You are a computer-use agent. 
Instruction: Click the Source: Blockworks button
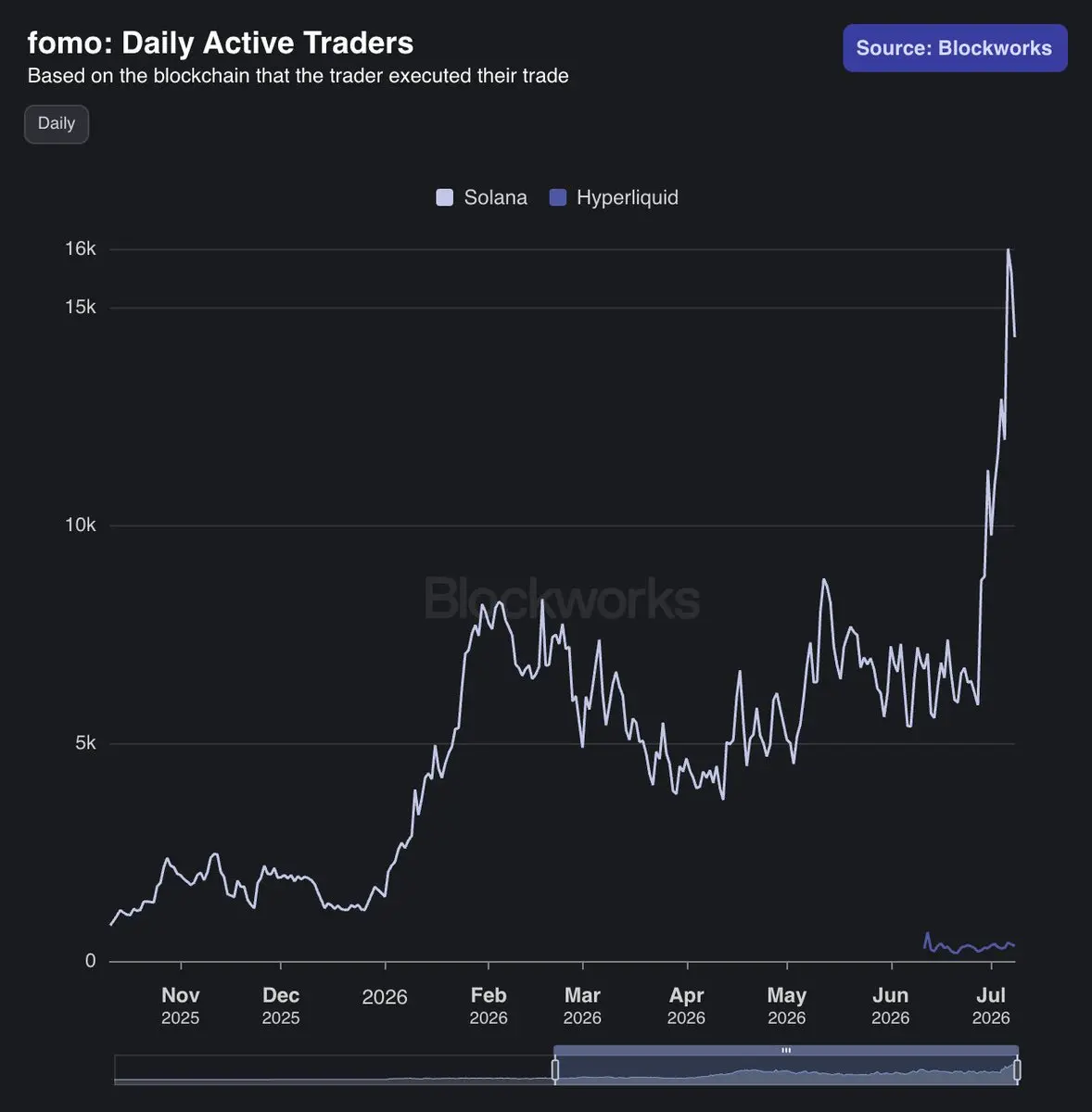955,48
